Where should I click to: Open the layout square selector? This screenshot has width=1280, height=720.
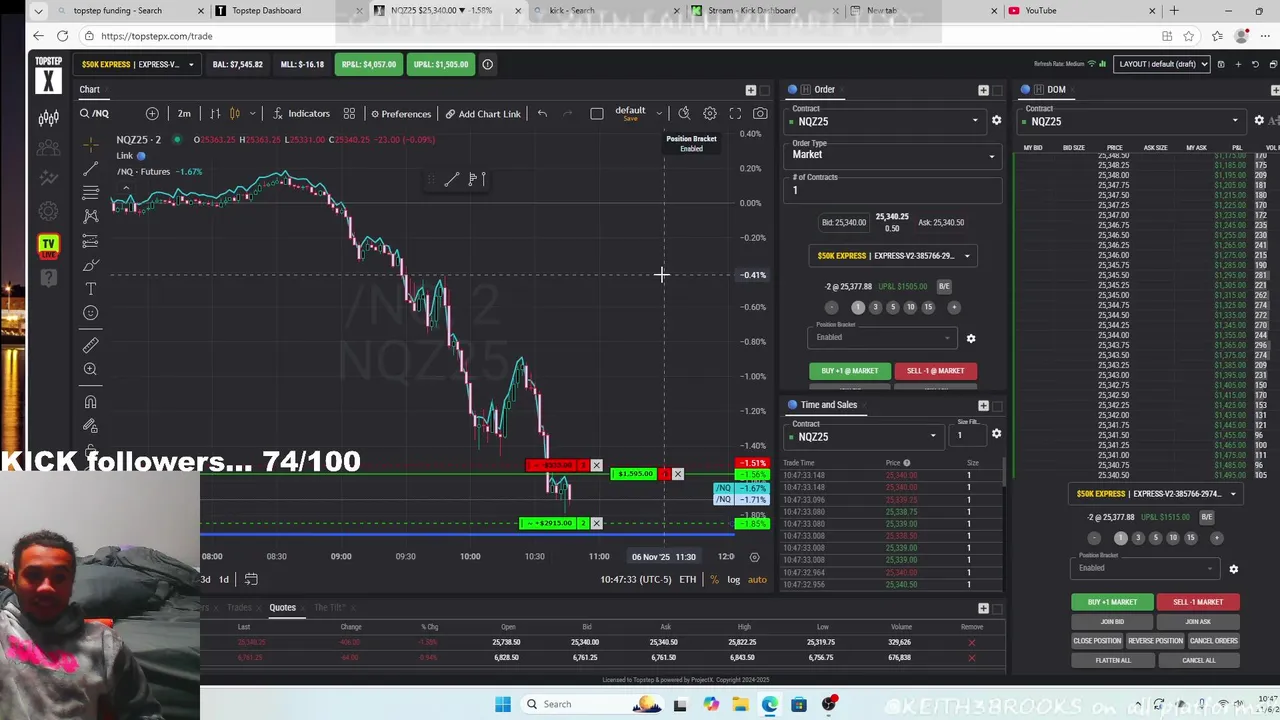click(x=597, y=113)
